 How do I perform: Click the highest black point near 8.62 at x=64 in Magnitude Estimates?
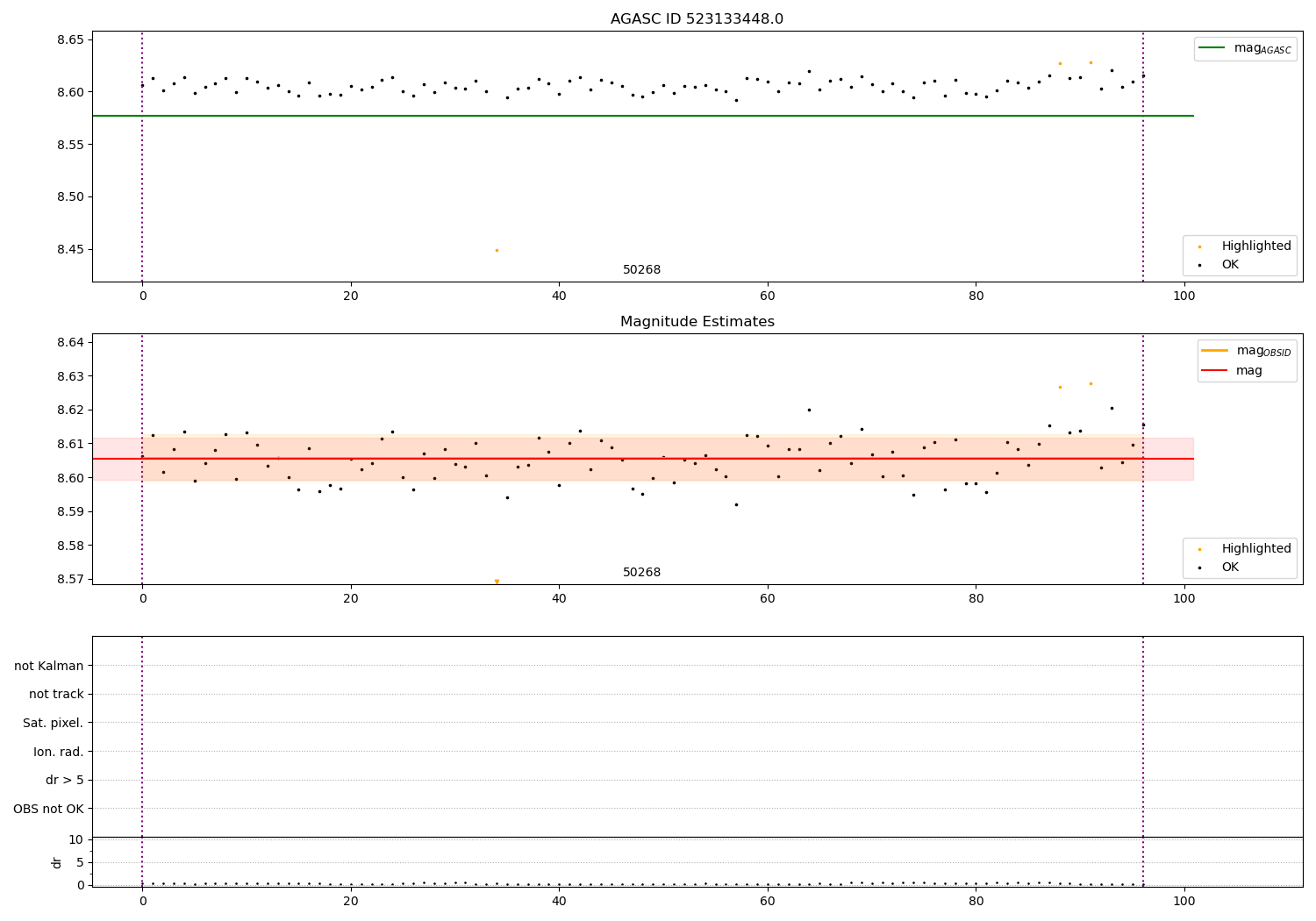pos(809,410)
